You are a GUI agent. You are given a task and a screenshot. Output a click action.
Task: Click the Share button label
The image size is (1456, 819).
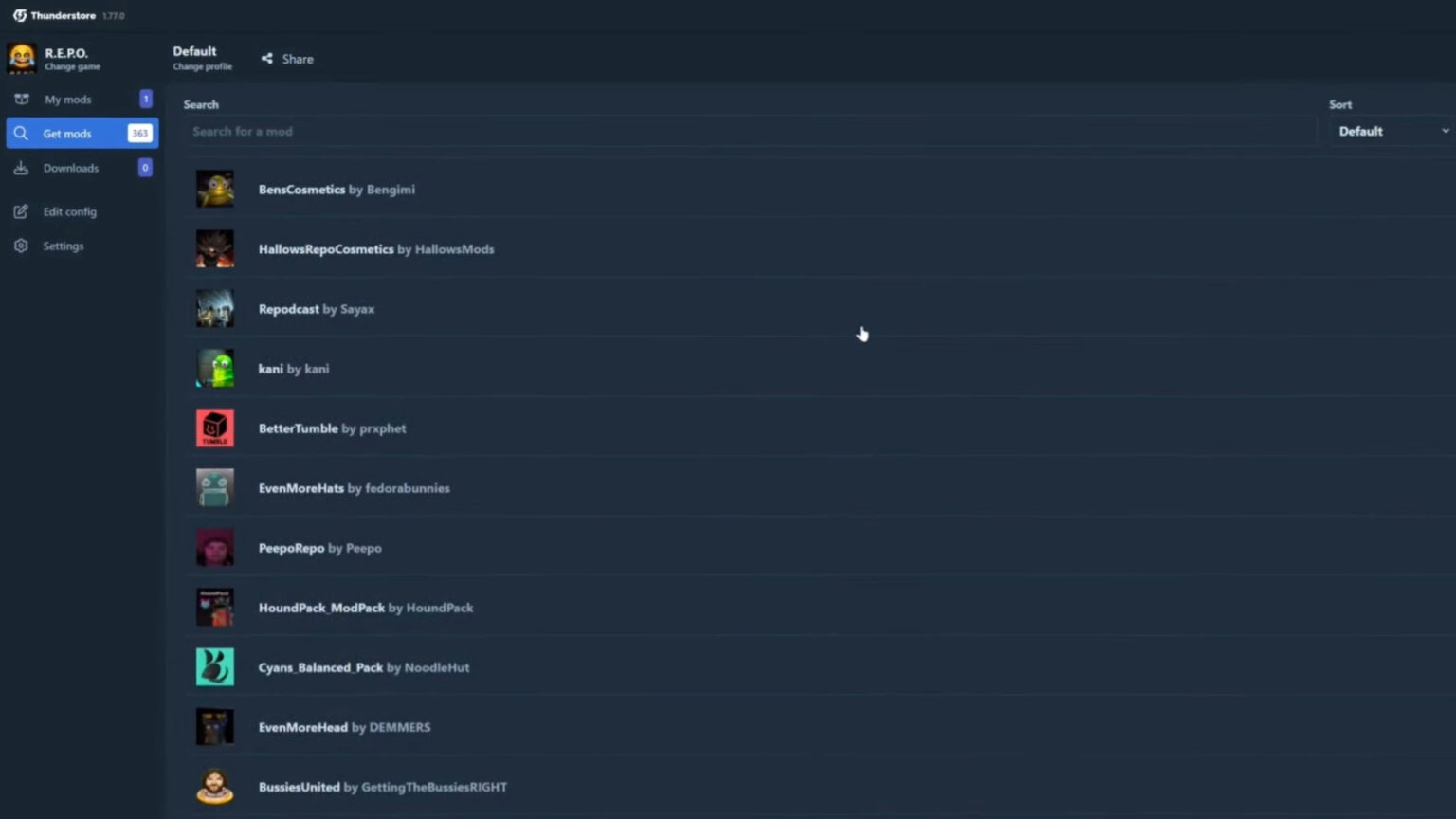click(x=298, y=59)
